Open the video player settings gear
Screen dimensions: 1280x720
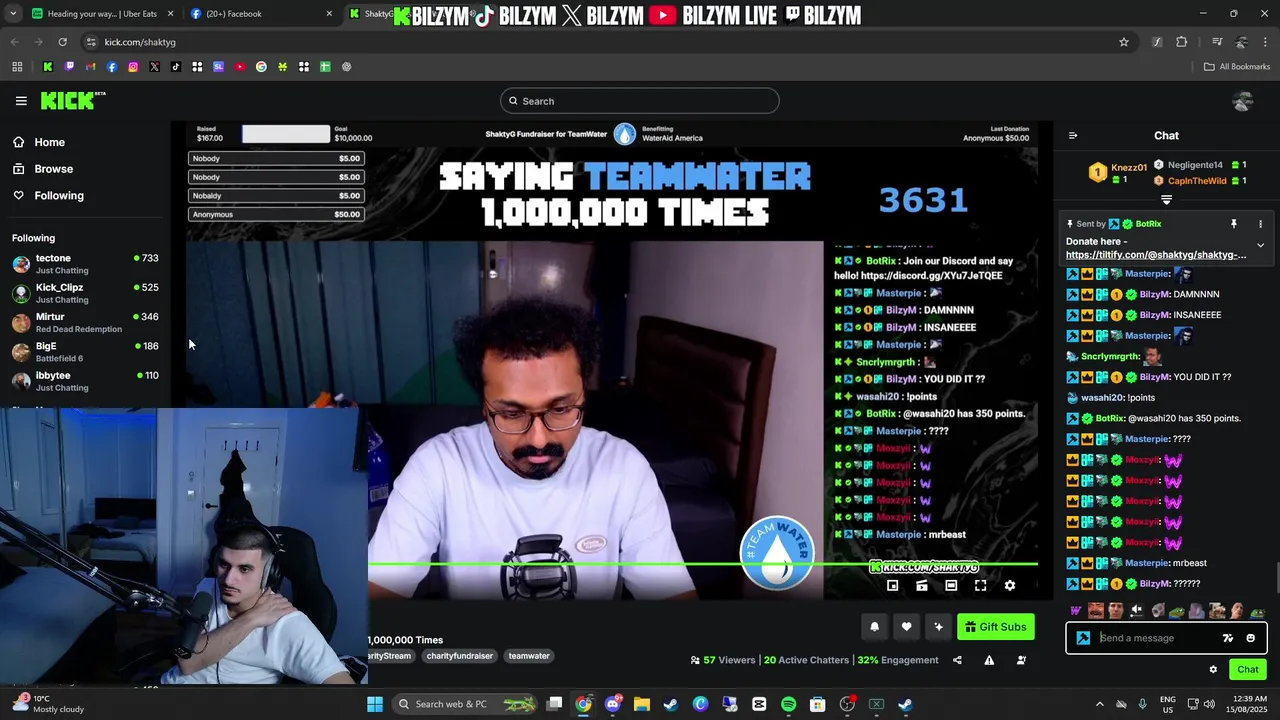tap(1009, 586)
